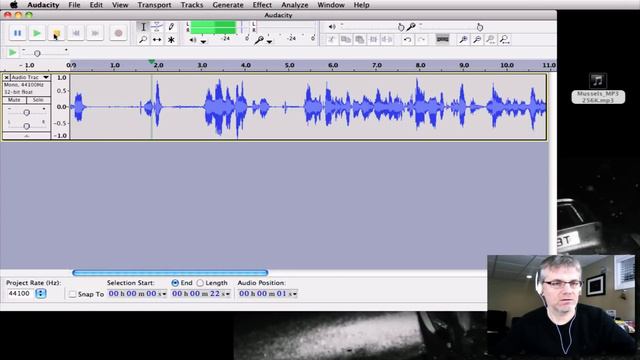Open the Selection Start time format dropdown
Screen dimensions: 640x360
(164, 294)
